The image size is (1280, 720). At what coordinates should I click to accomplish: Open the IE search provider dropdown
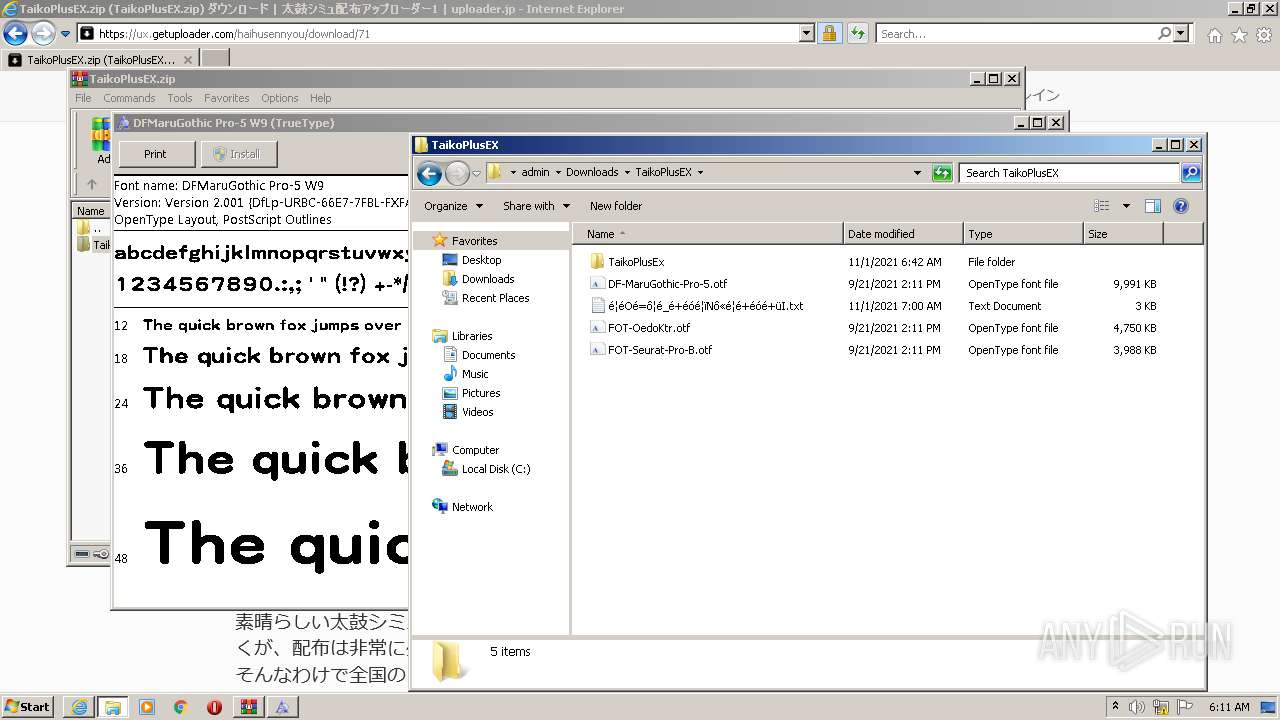pos(1182,33)
